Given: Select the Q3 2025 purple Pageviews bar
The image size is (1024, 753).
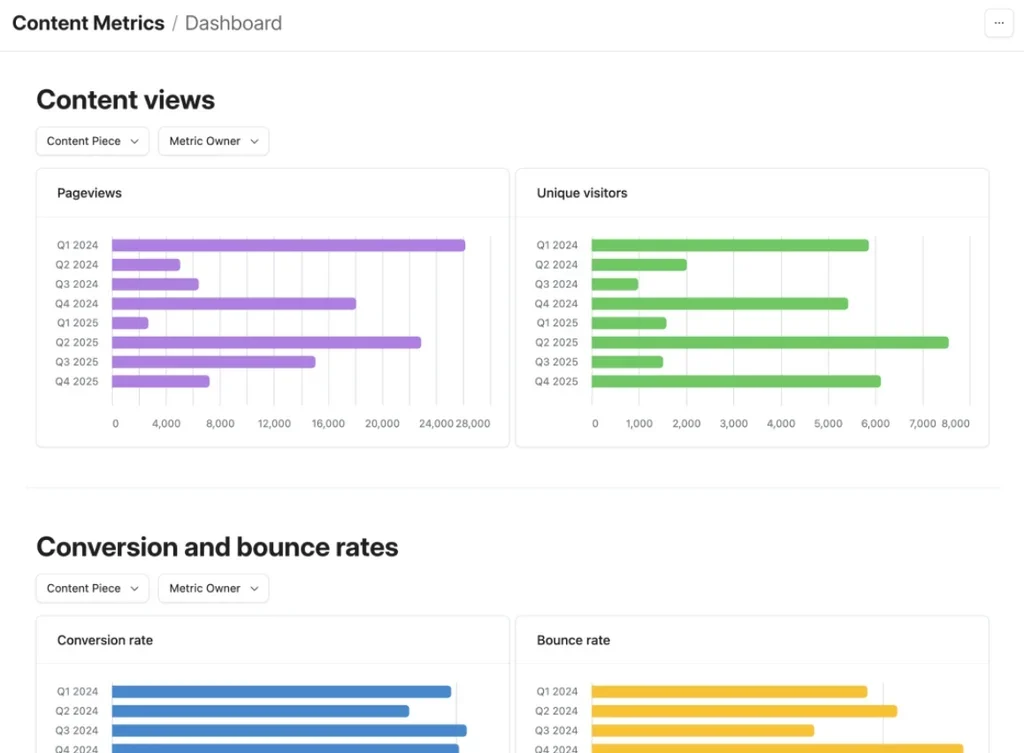Looking at the screenshot, I should 214,362.
